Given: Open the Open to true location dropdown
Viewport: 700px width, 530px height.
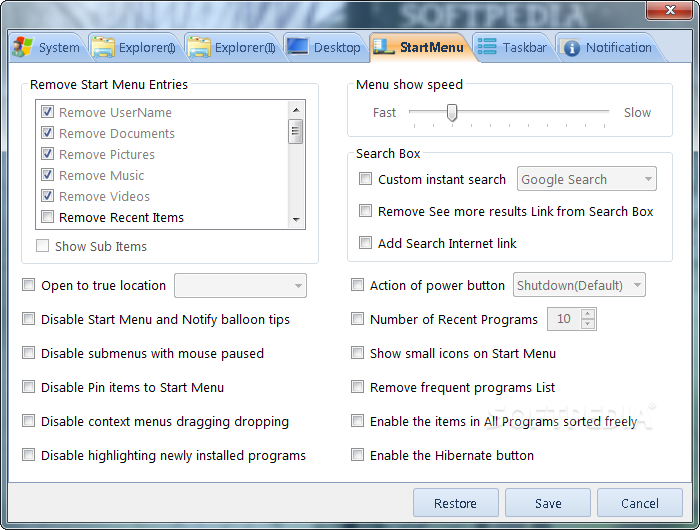Looking at the screenshot, I should tap(240, 285).
